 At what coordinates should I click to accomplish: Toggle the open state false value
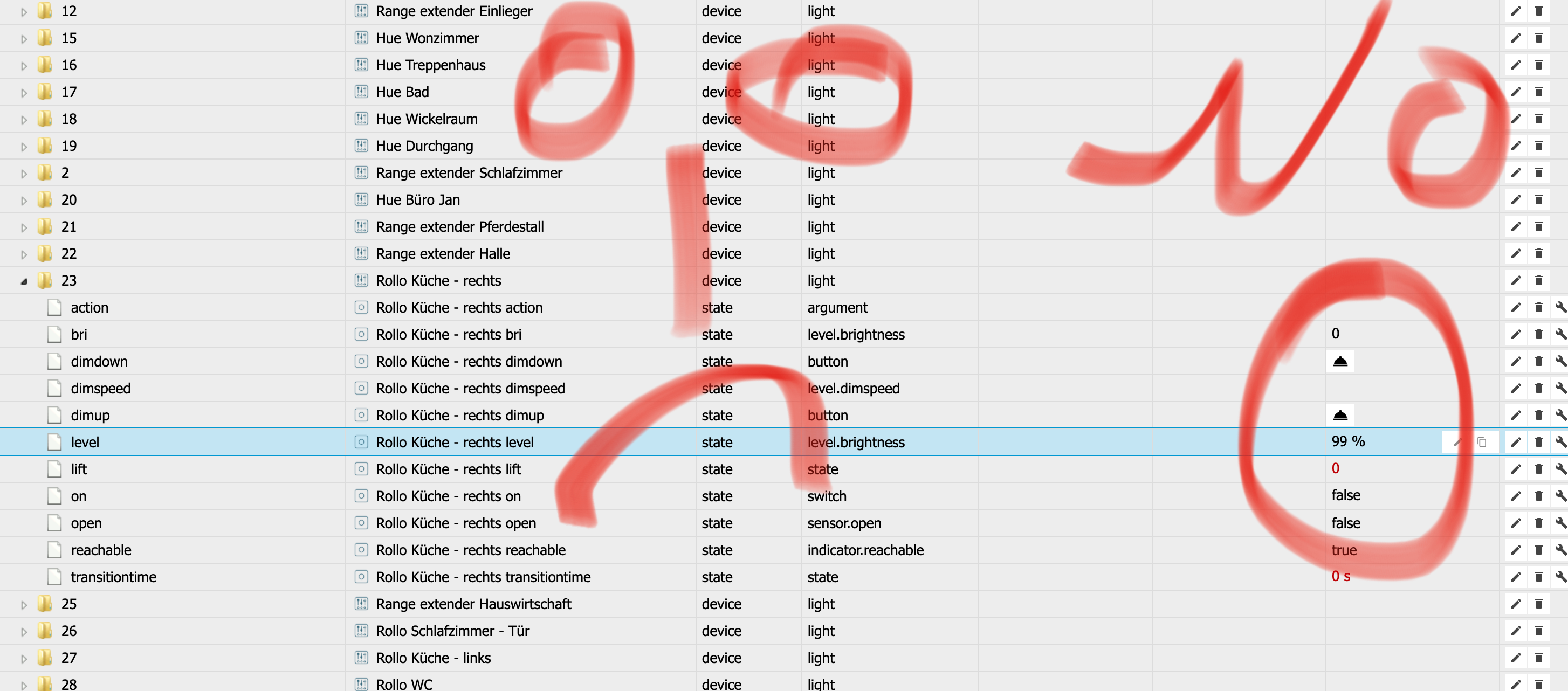point(1345,523)
